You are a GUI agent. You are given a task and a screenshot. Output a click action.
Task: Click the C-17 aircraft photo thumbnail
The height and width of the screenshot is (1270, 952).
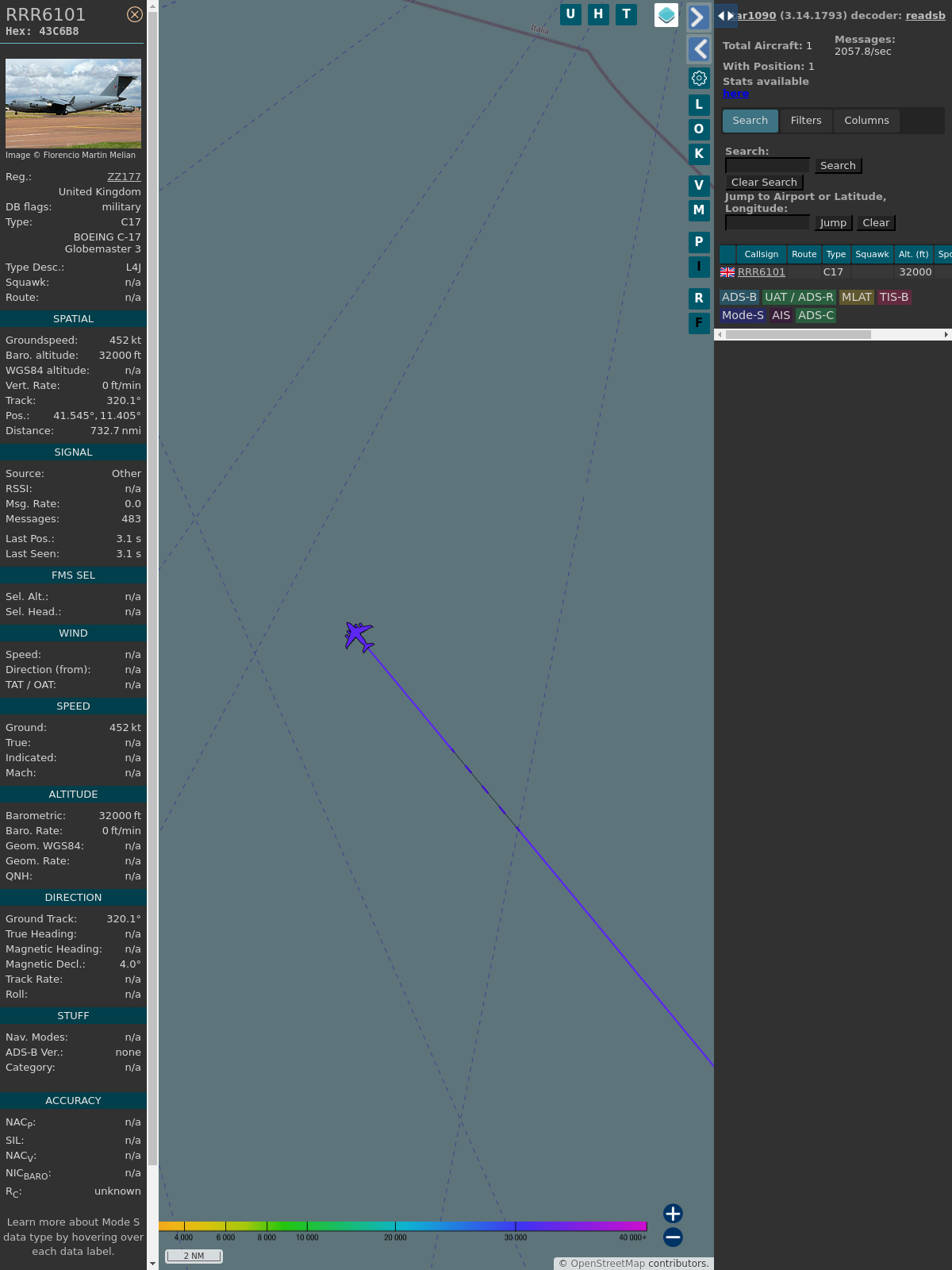(x=73, y=103)
